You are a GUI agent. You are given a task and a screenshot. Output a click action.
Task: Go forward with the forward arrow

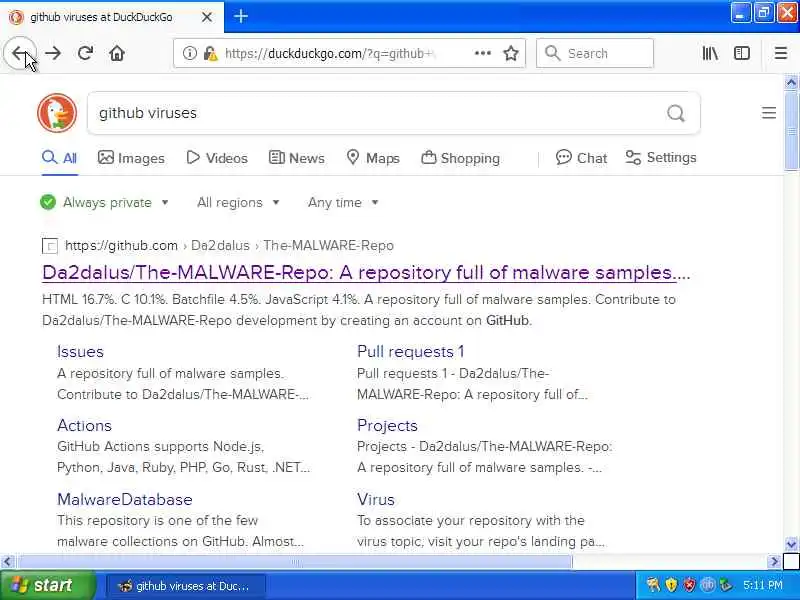[x=53, y=53]
